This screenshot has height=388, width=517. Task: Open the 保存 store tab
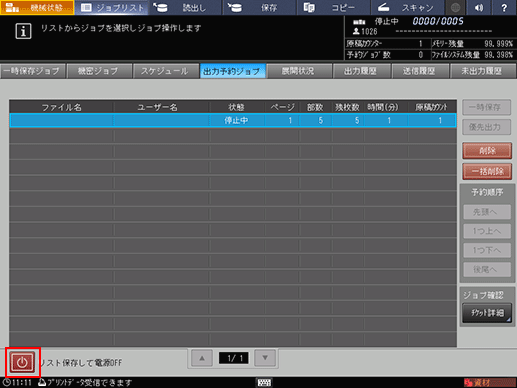[260, 7]
